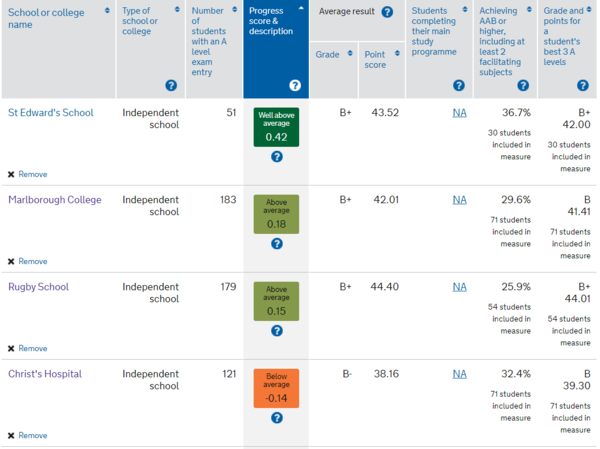600x449 pixels.
Task: Remove Marlborough College from comparison
Action: 33,261
